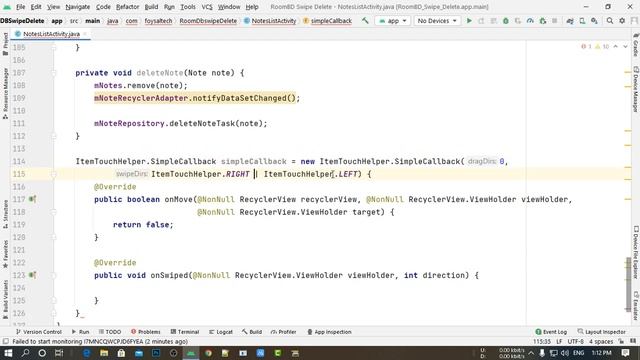The height and width of the screenshot is (360, 640).
Task: Collapse onSwiped method fold at line 123
Action: (53, 275)
